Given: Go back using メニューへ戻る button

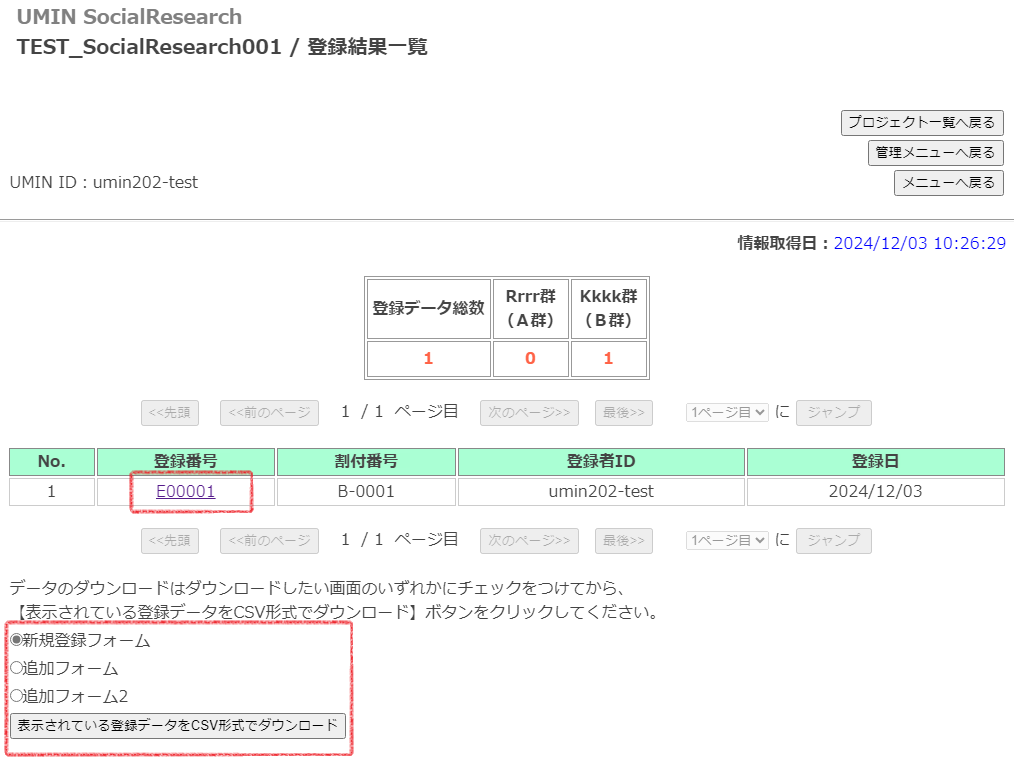Looking at the screenshot, I should [948, 183].
